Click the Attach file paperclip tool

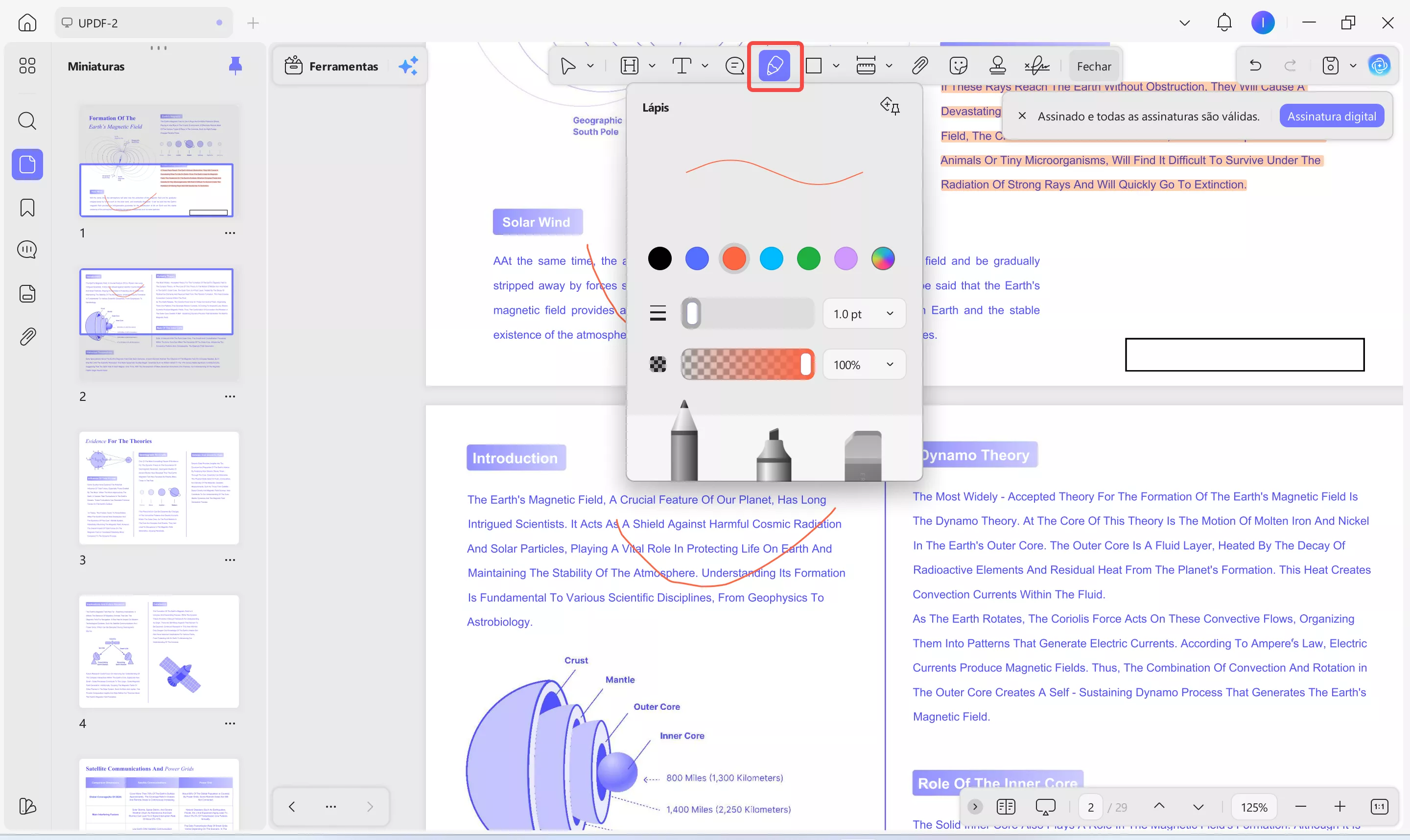(920, 66)
